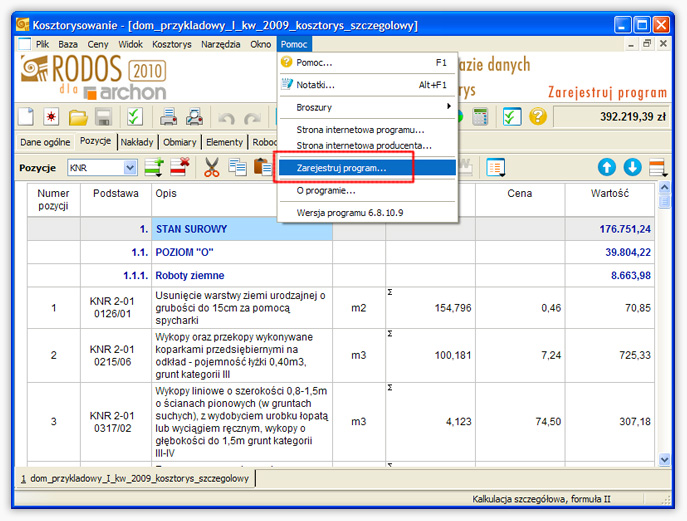
Task: Click the KNR 2-01 0215/06 cell
Action: point(116,355)
